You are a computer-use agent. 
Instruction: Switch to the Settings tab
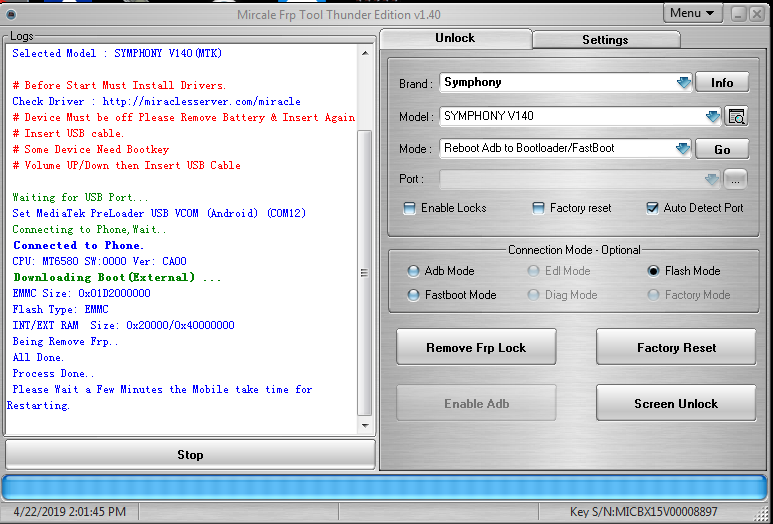point(605,40)
